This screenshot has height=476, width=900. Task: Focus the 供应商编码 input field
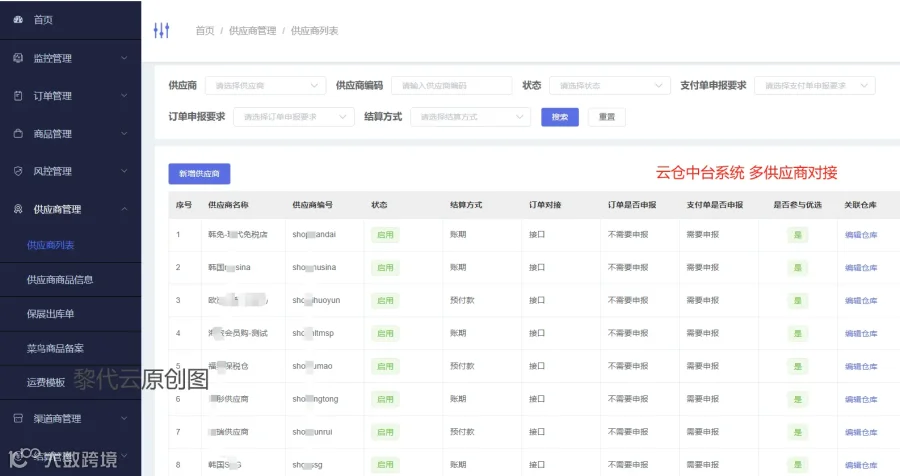coord(452,86)
